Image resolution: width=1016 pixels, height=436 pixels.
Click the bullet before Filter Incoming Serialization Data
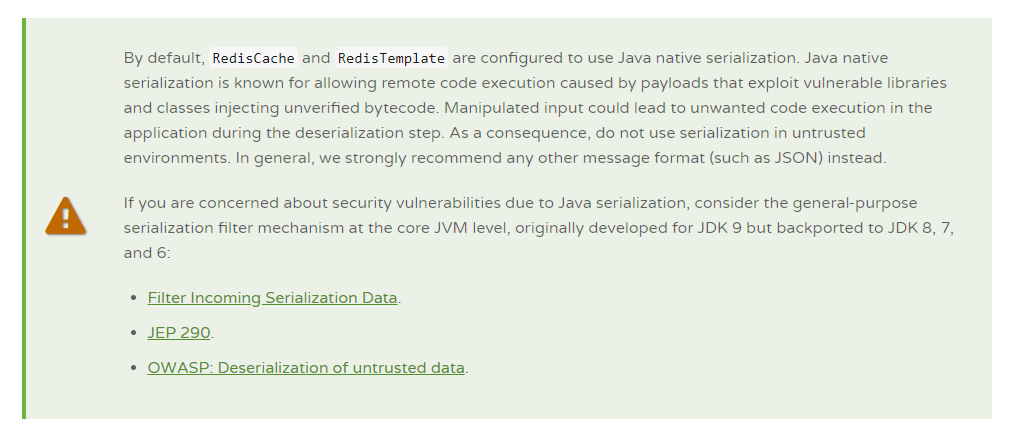point(134,299)
